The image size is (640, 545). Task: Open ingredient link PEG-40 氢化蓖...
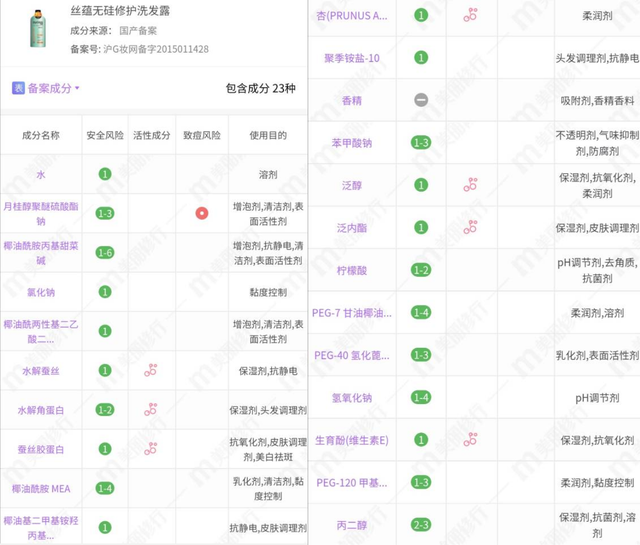[x=352, y=355]
